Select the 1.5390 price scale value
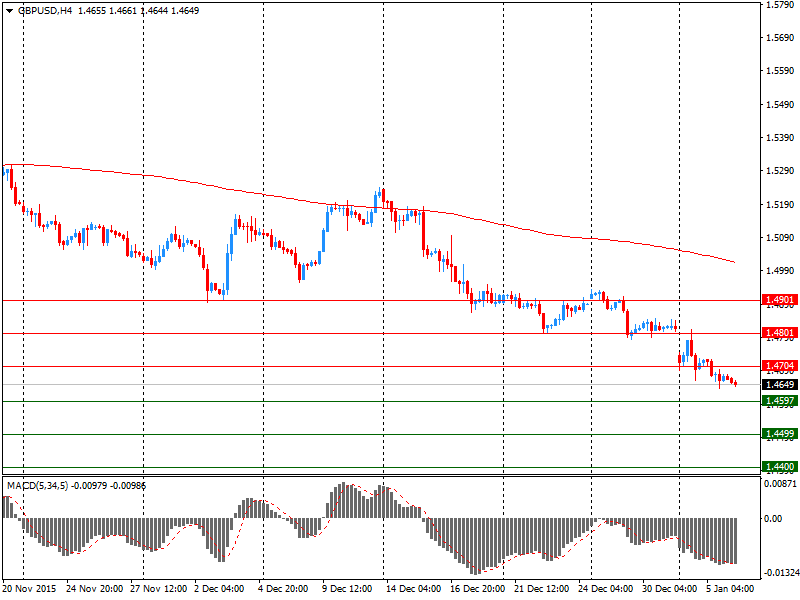The image size is (800, 600). (780, 138)
